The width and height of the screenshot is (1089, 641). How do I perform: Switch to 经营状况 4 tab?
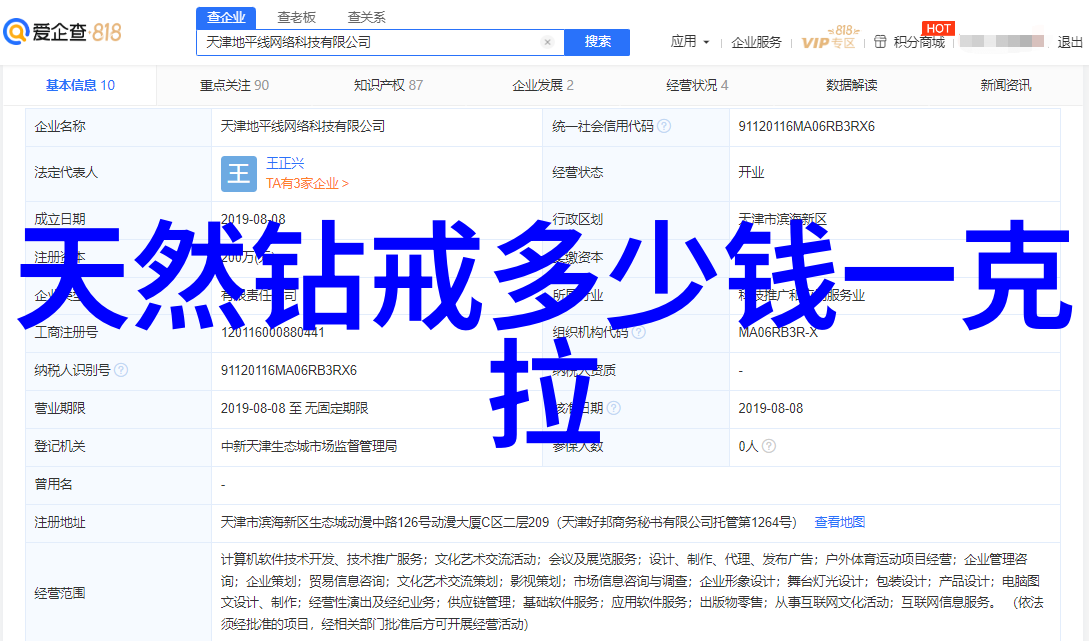point(697,85)
